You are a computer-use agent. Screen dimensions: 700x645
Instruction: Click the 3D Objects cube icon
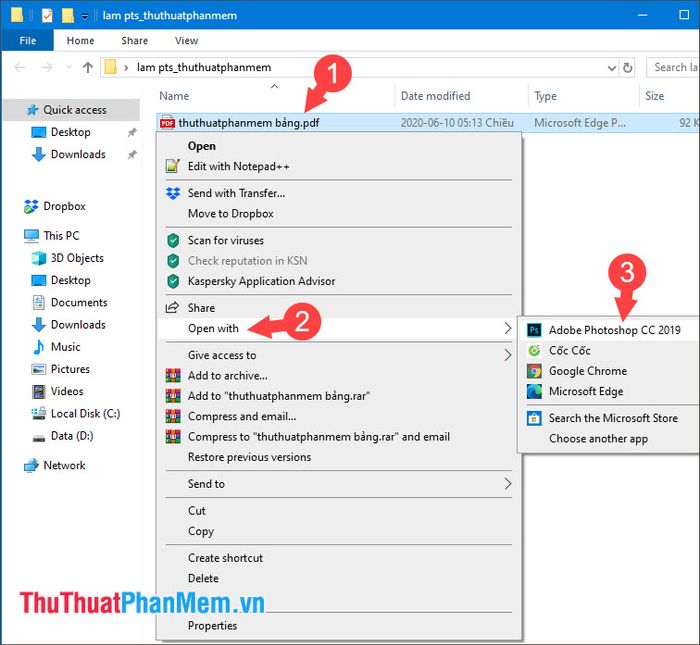(x=39, y=258)
